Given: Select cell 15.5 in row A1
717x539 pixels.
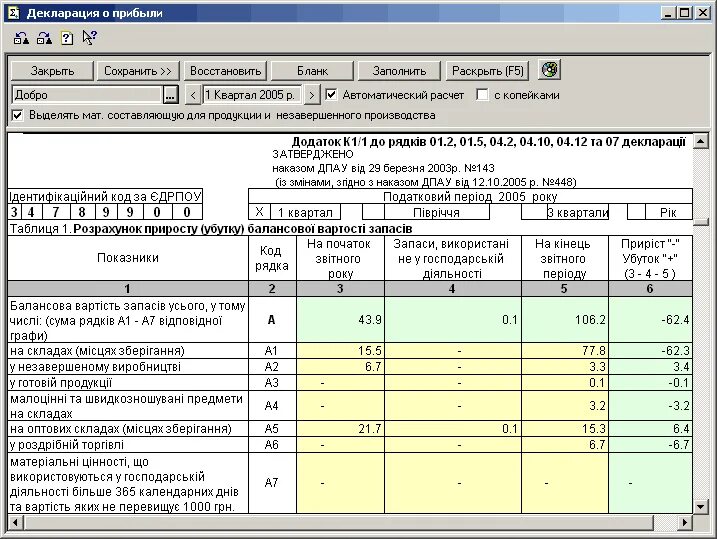Looking at the screenshot, I should click(x=341, y=351).
